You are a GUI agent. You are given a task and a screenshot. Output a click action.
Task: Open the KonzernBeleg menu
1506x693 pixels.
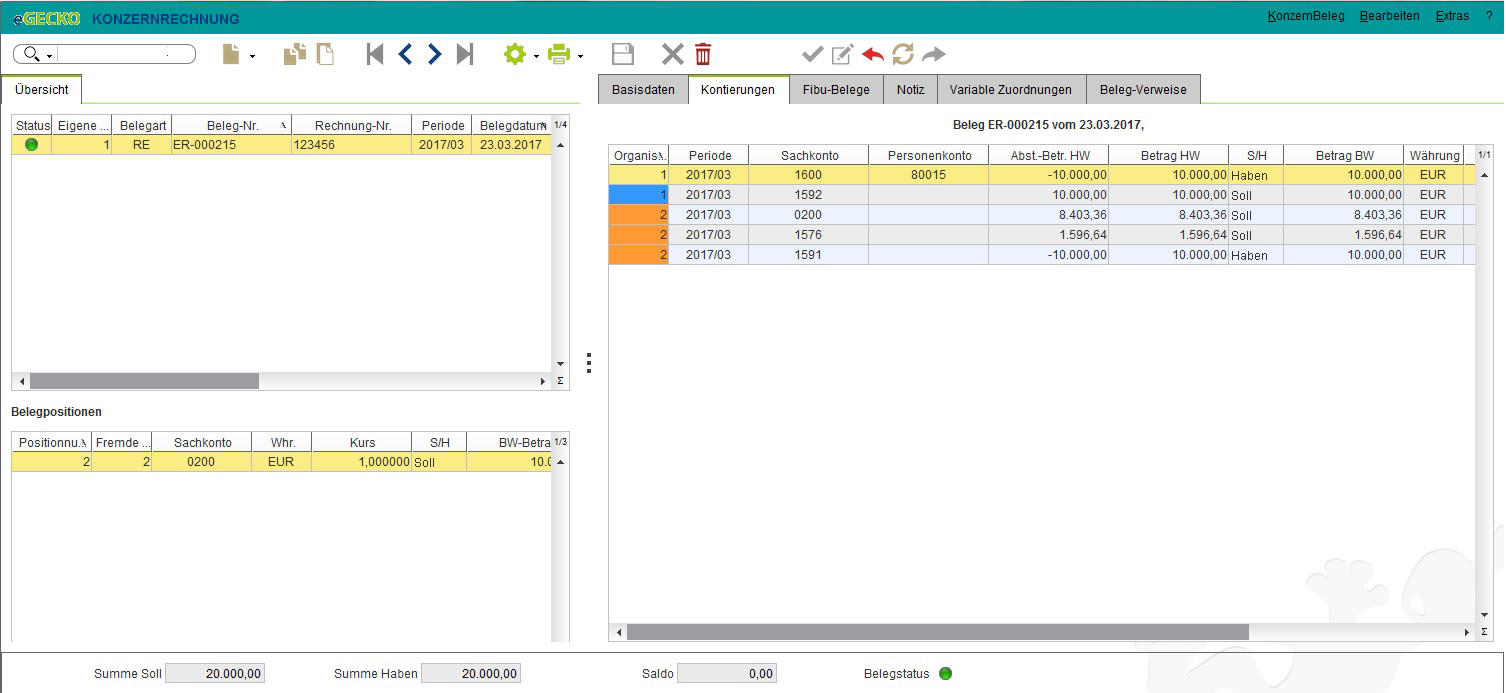(x=1305, y=16)
